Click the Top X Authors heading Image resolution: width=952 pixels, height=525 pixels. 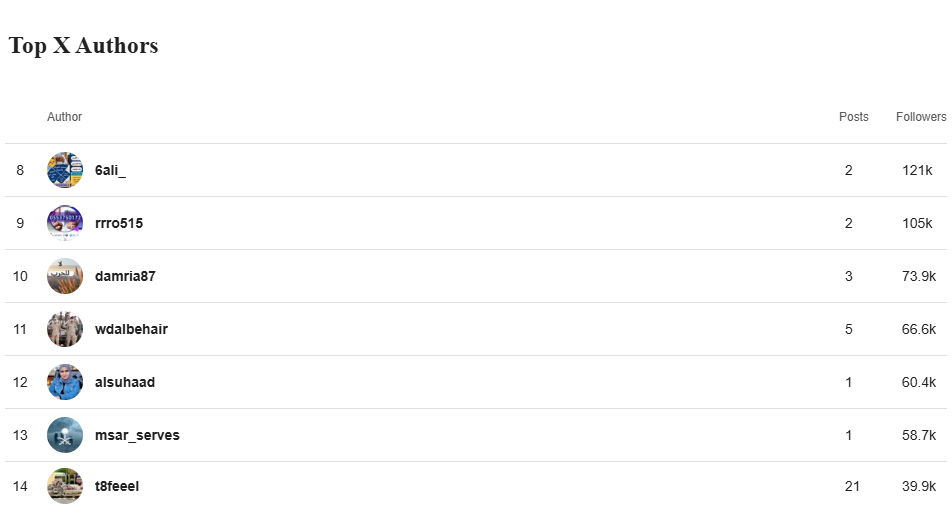point(83,46)
